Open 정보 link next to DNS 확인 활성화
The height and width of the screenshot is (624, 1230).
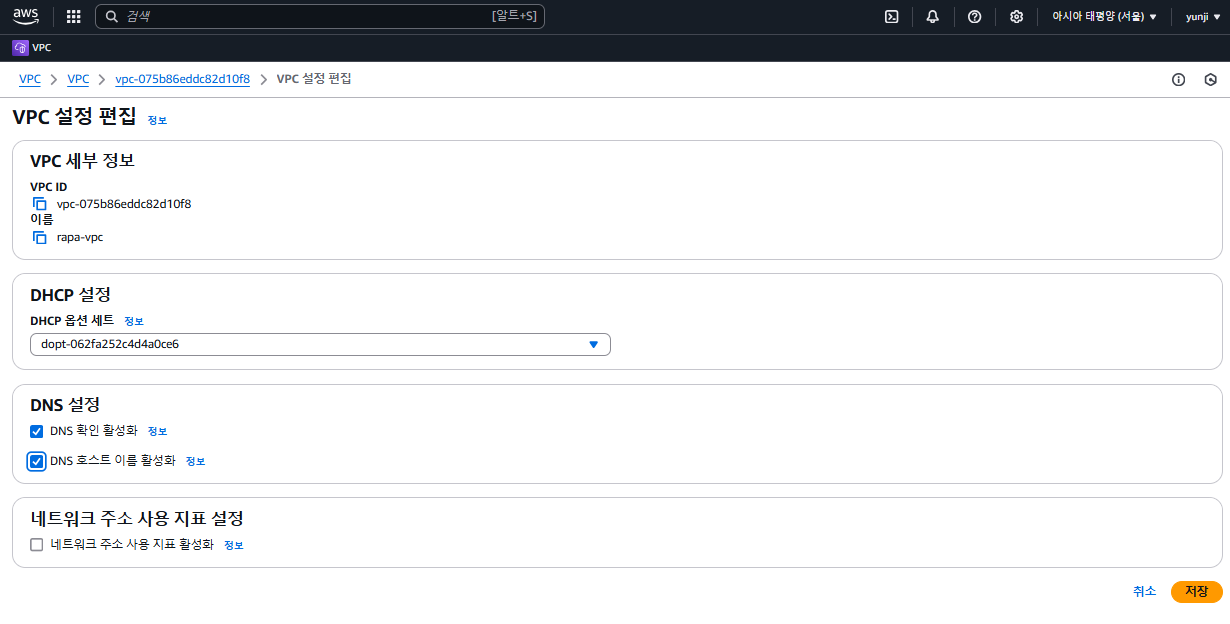point(157,431)
